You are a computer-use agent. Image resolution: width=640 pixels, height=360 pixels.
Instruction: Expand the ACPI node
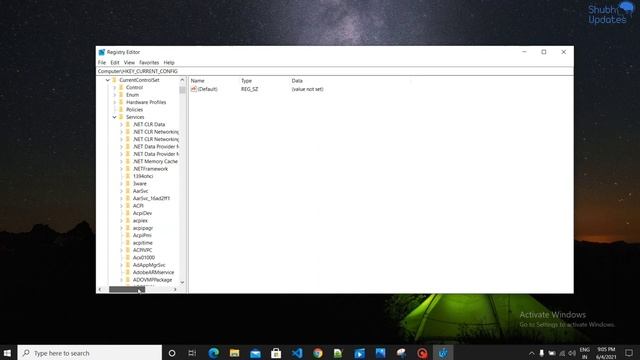pos(122,206)
